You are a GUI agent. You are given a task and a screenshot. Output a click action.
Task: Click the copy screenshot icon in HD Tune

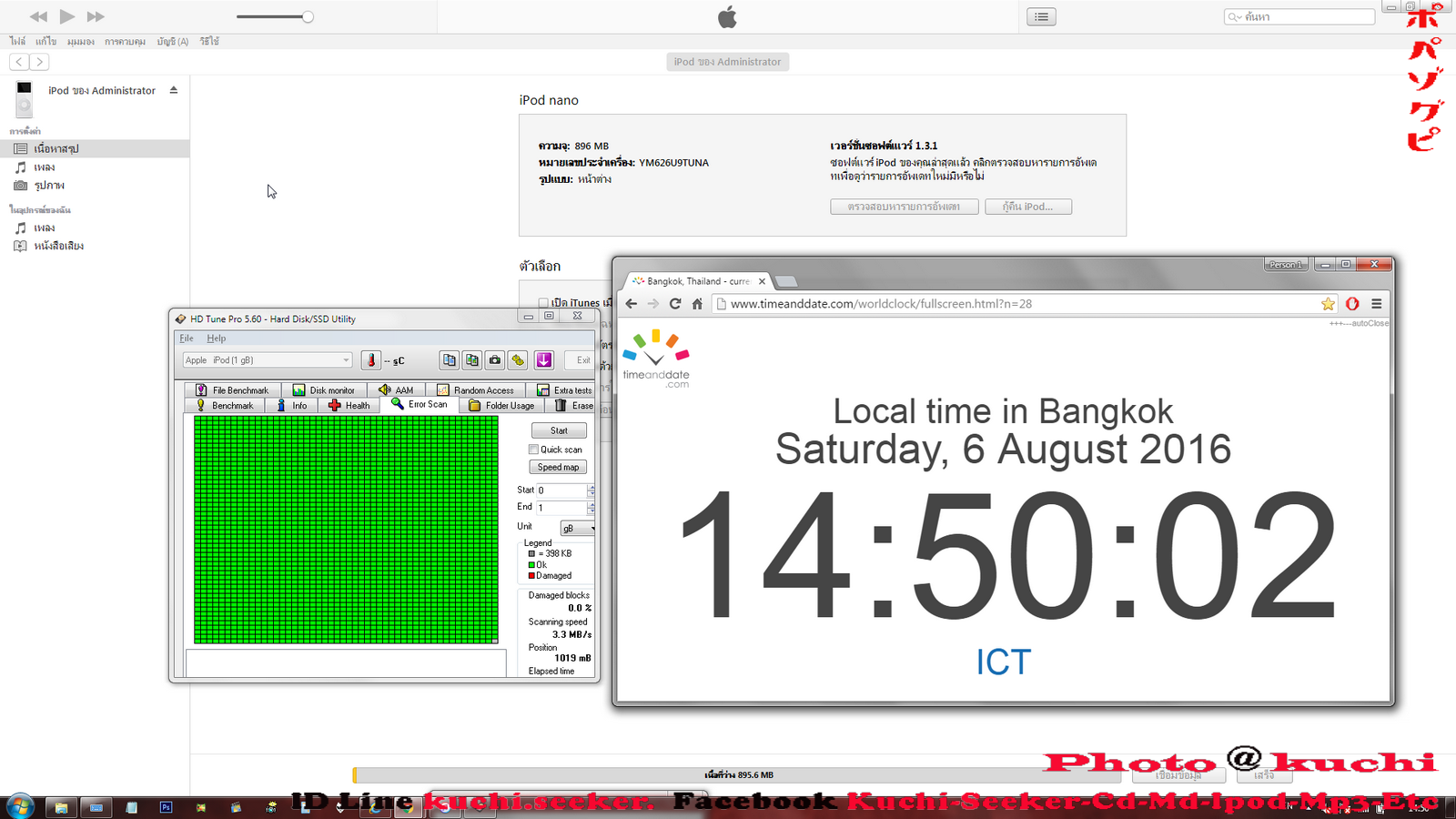pos(471,360)
